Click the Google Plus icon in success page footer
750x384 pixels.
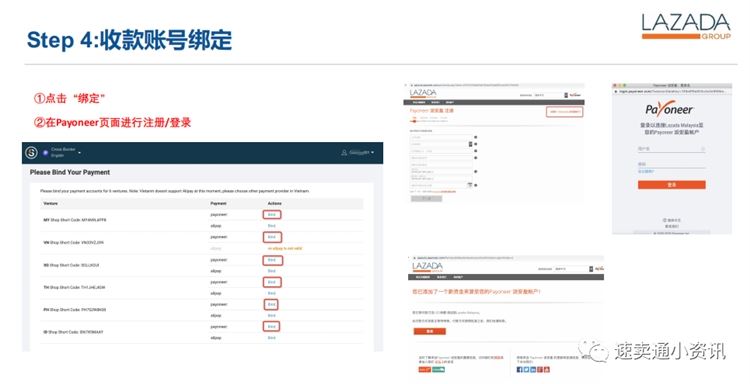[x=540, y=369]
